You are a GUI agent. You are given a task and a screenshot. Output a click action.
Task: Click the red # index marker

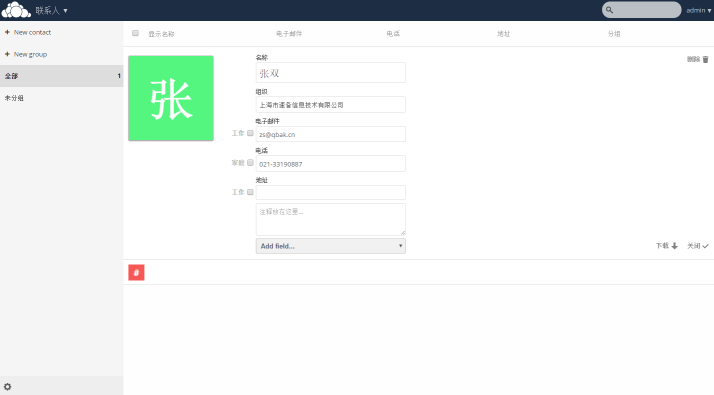(136, 272)
